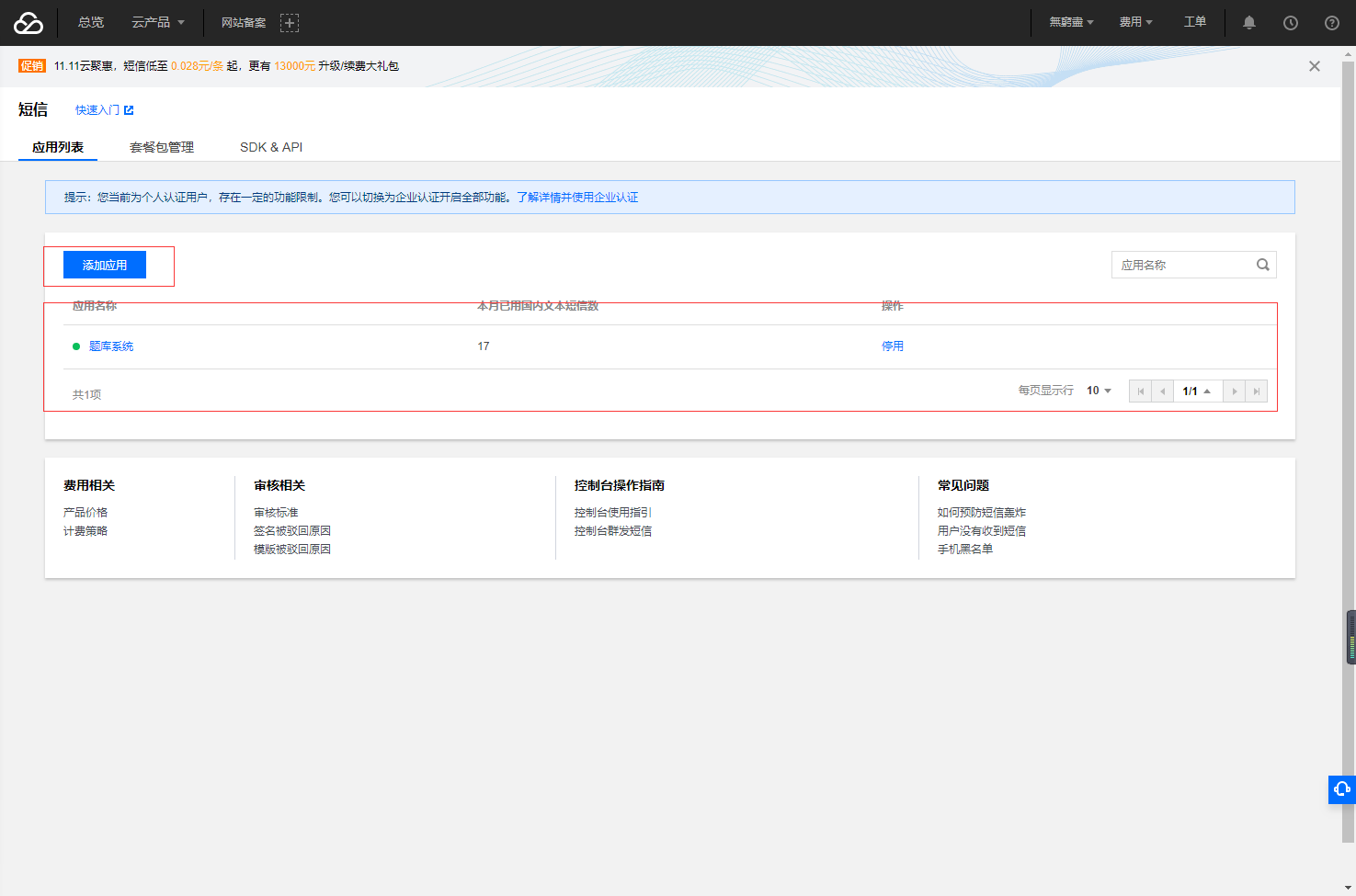Switch to the SDK & API tab
Image resolution: width=1356 pixels, height=896 pixels.
click(271, 147)
